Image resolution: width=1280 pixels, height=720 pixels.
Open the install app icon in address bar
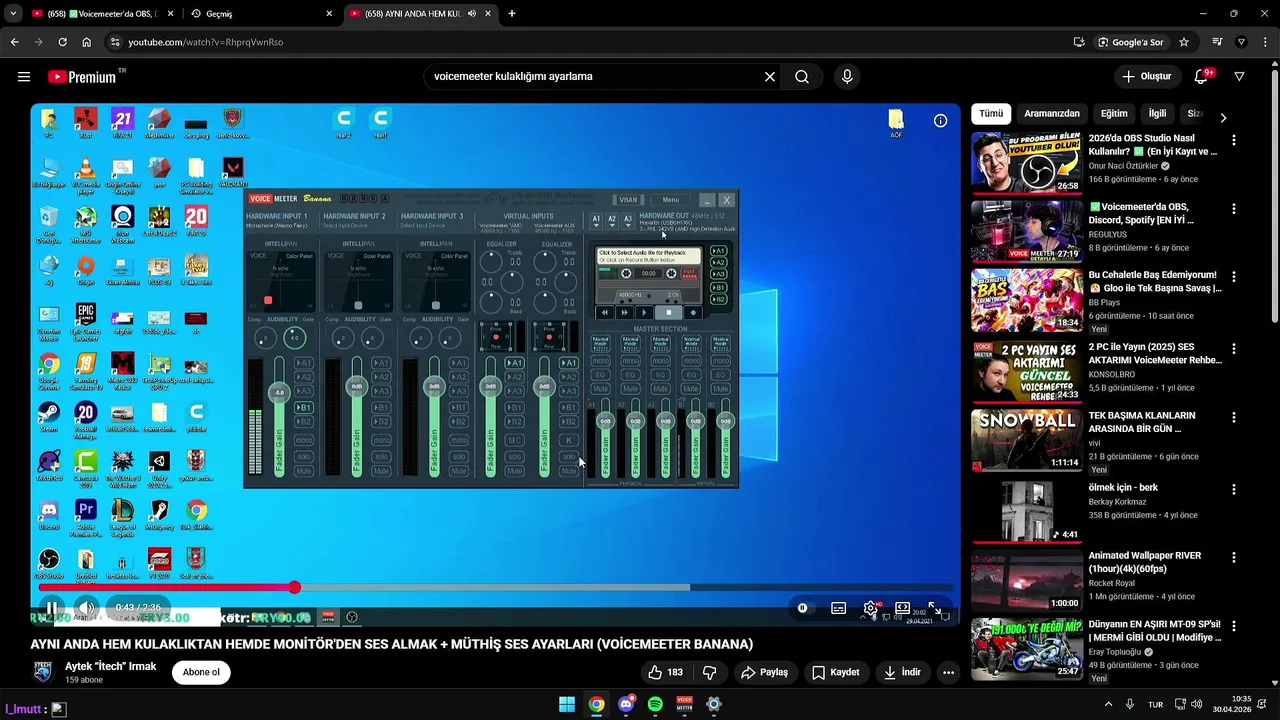coord(1079,42)
